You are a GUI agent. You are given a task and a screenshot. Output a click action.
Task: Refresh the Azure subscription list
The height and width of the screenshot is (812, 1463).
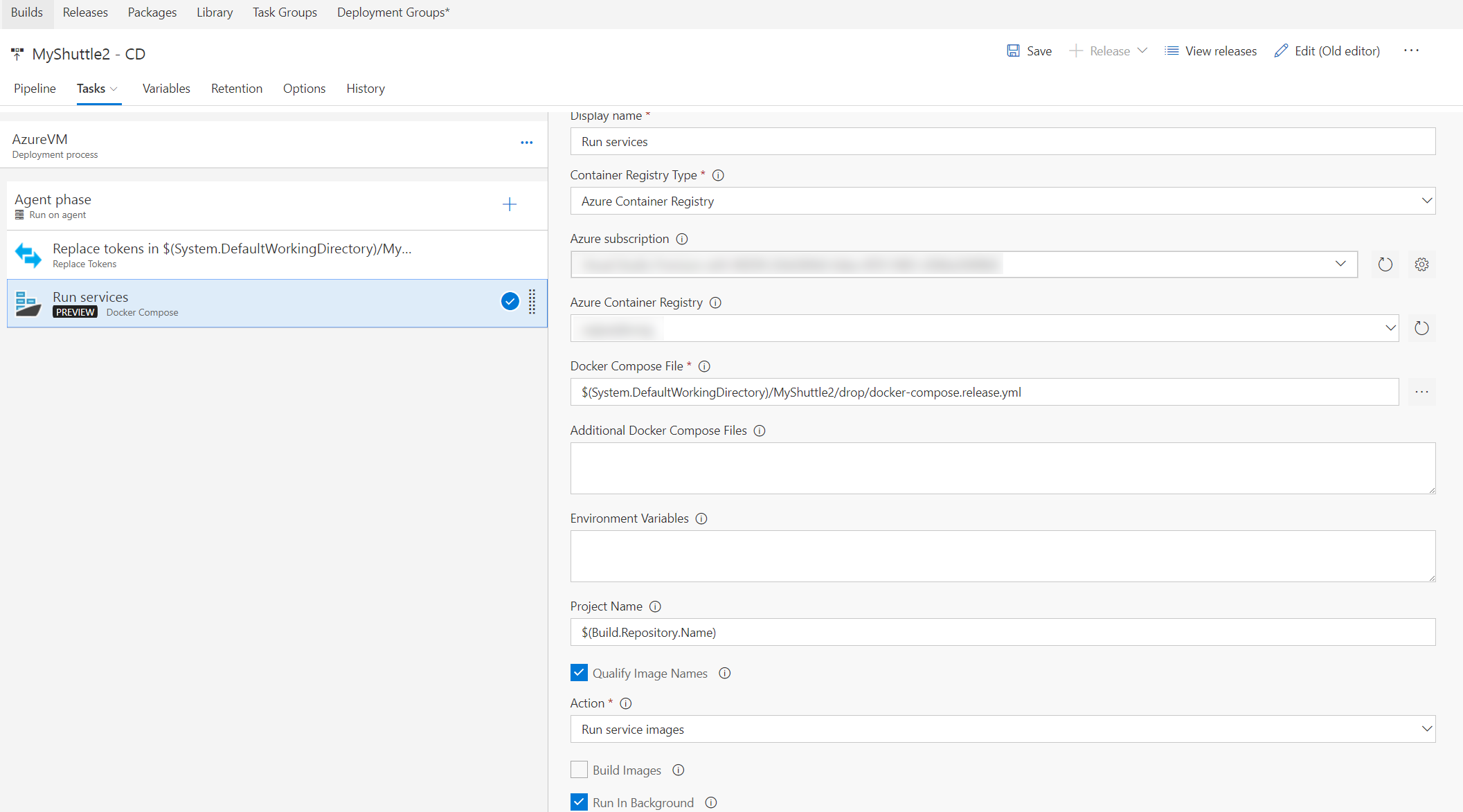click(x=1385, y=264)
